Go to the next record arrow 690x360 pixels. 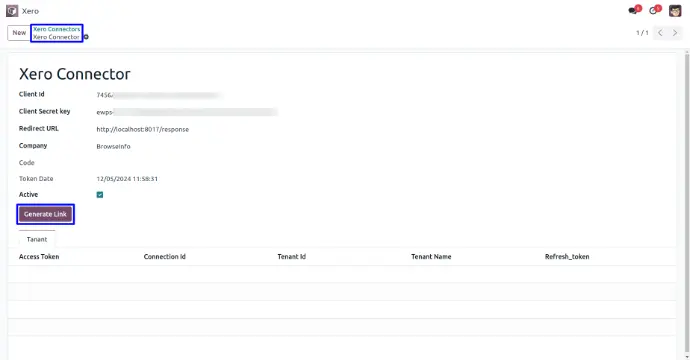pos(675,33)
